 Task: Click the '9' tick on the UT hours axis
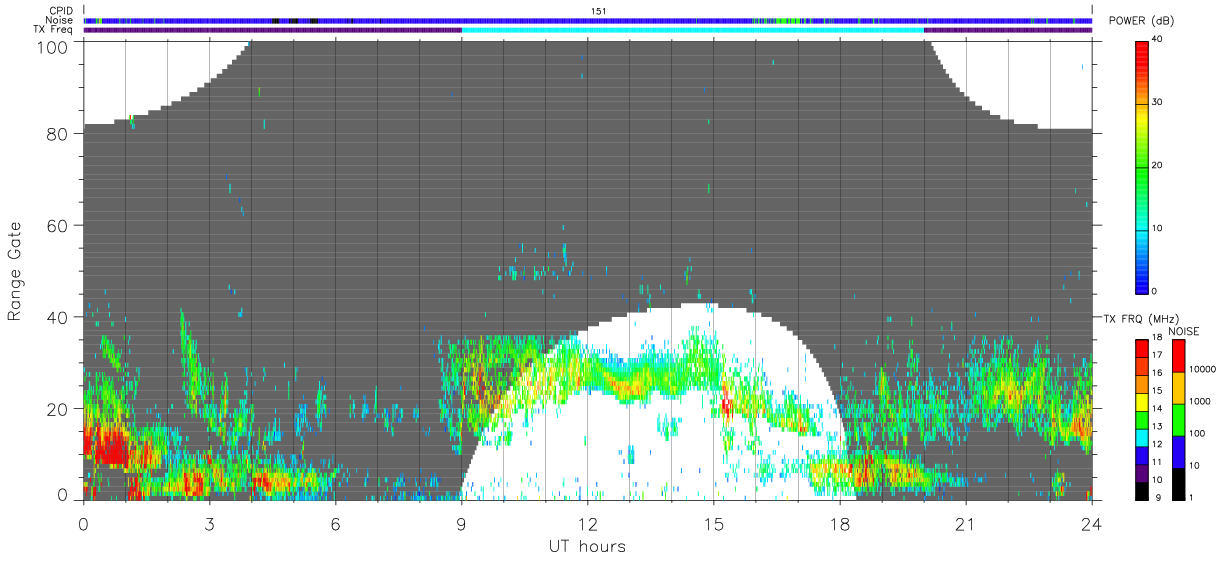click(x=462, y=524)
